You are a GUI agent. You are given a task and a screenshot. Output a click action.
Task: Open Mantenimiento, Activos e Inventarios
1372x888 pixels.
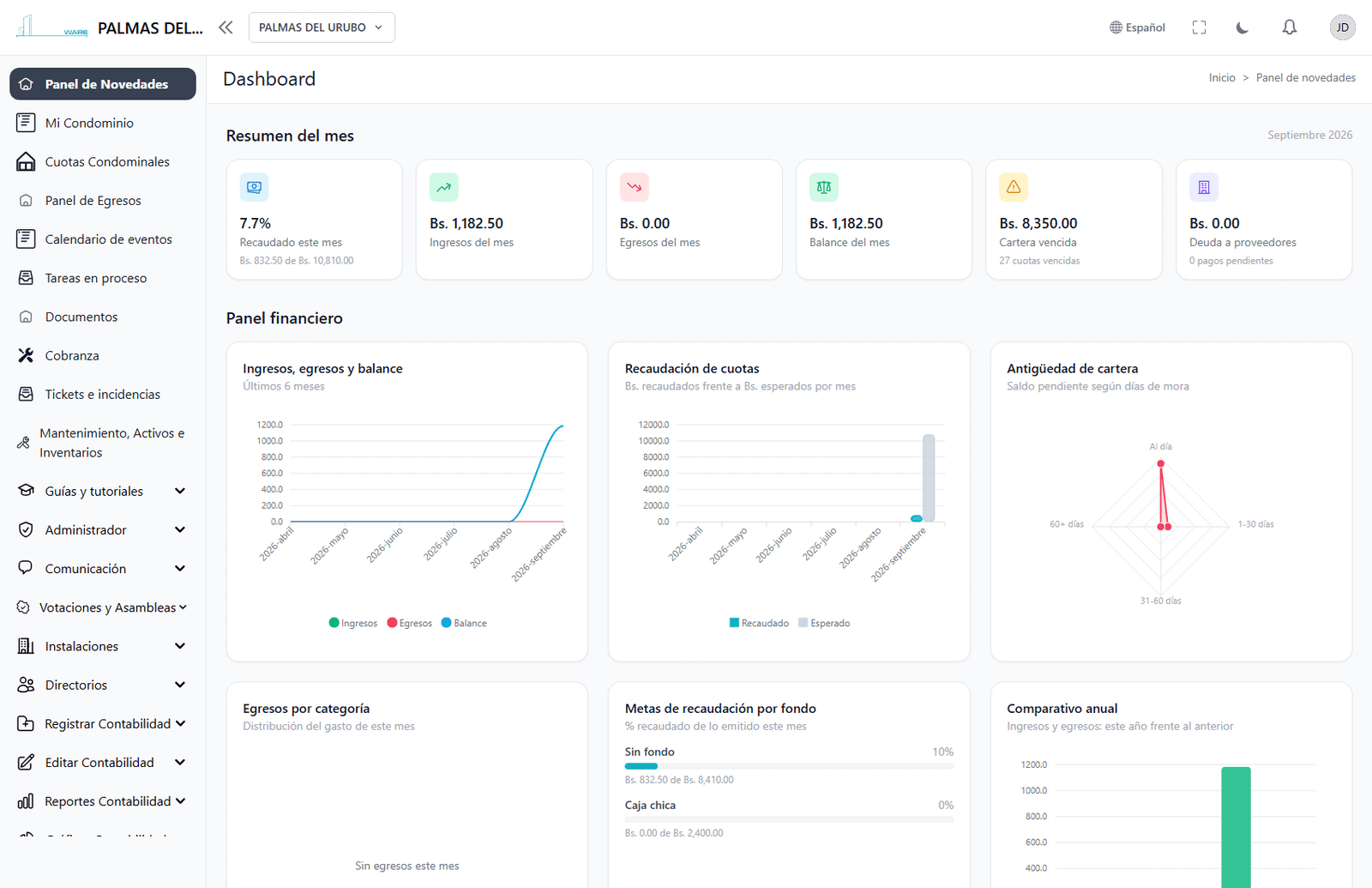pyautogui.click(x=103, y=443)
